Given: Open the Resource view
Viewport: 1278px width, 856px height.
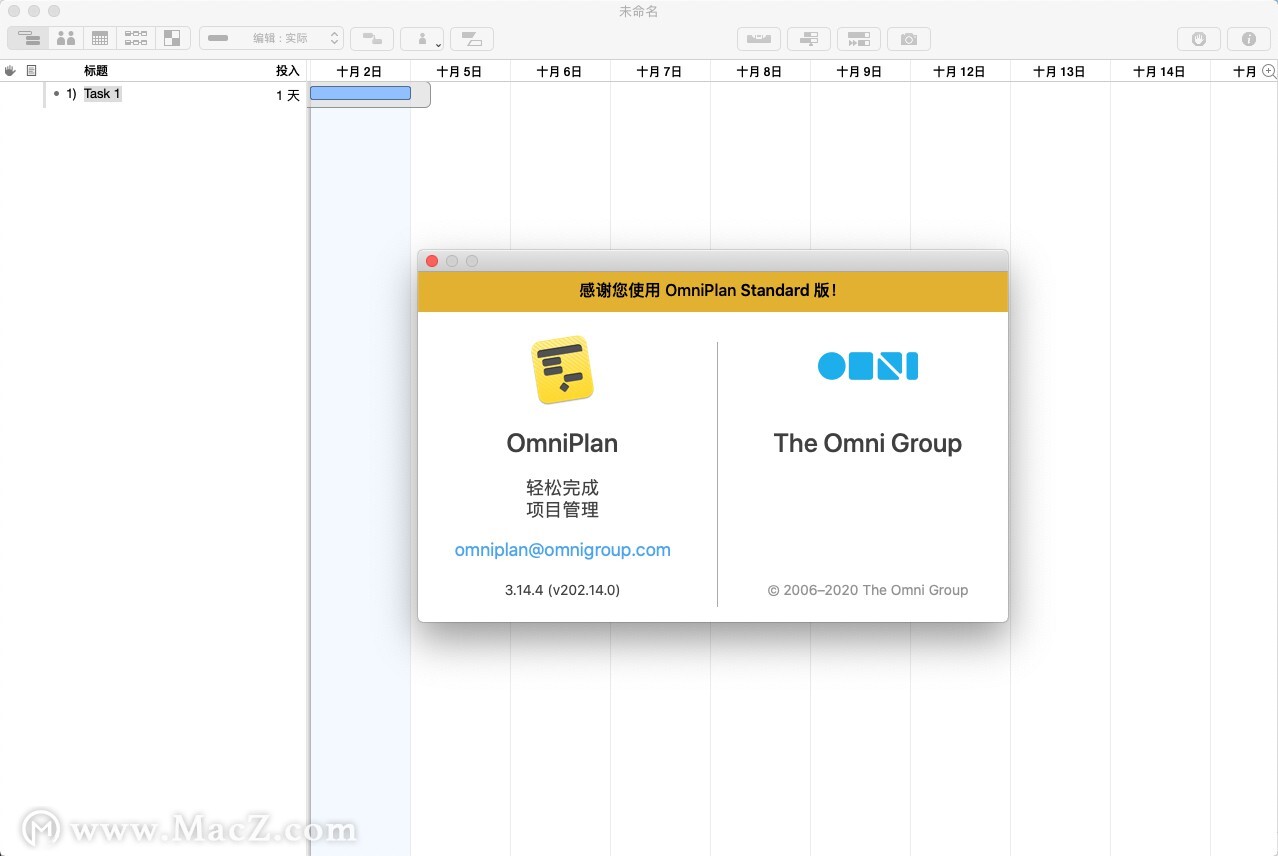Looking at the screenshot, I should (x=66, y=38).
